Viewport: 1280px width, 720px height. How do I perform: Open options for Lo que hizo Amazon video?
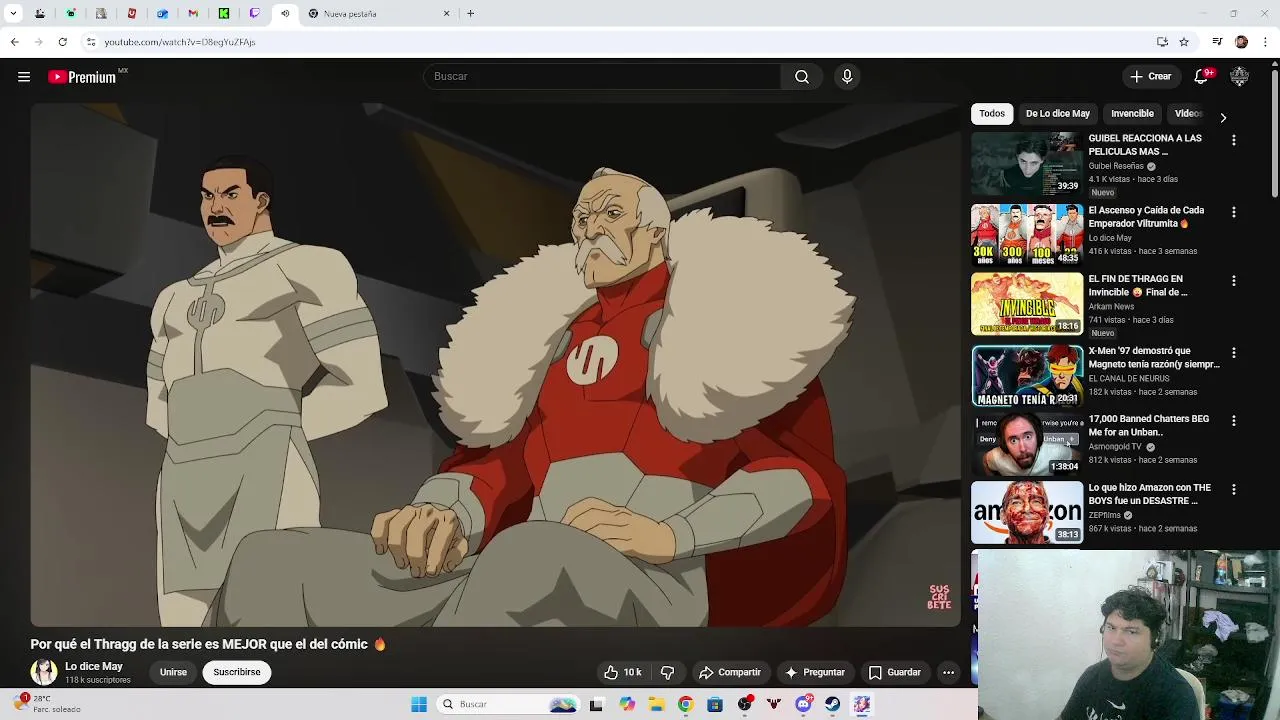(1234, 490)
